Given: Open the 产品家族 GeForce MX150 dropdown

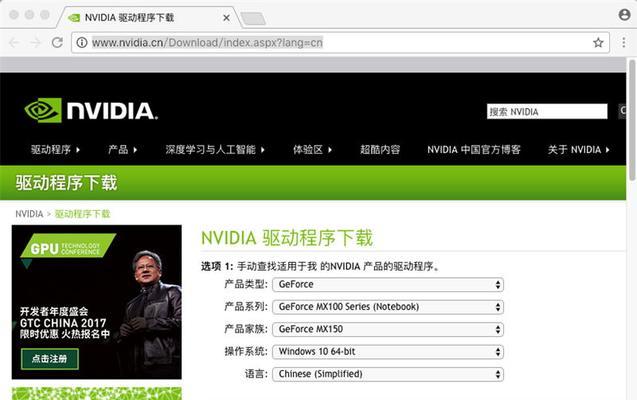Looking at the screenshot, I should pyautogui.click(x=388, y=329).
